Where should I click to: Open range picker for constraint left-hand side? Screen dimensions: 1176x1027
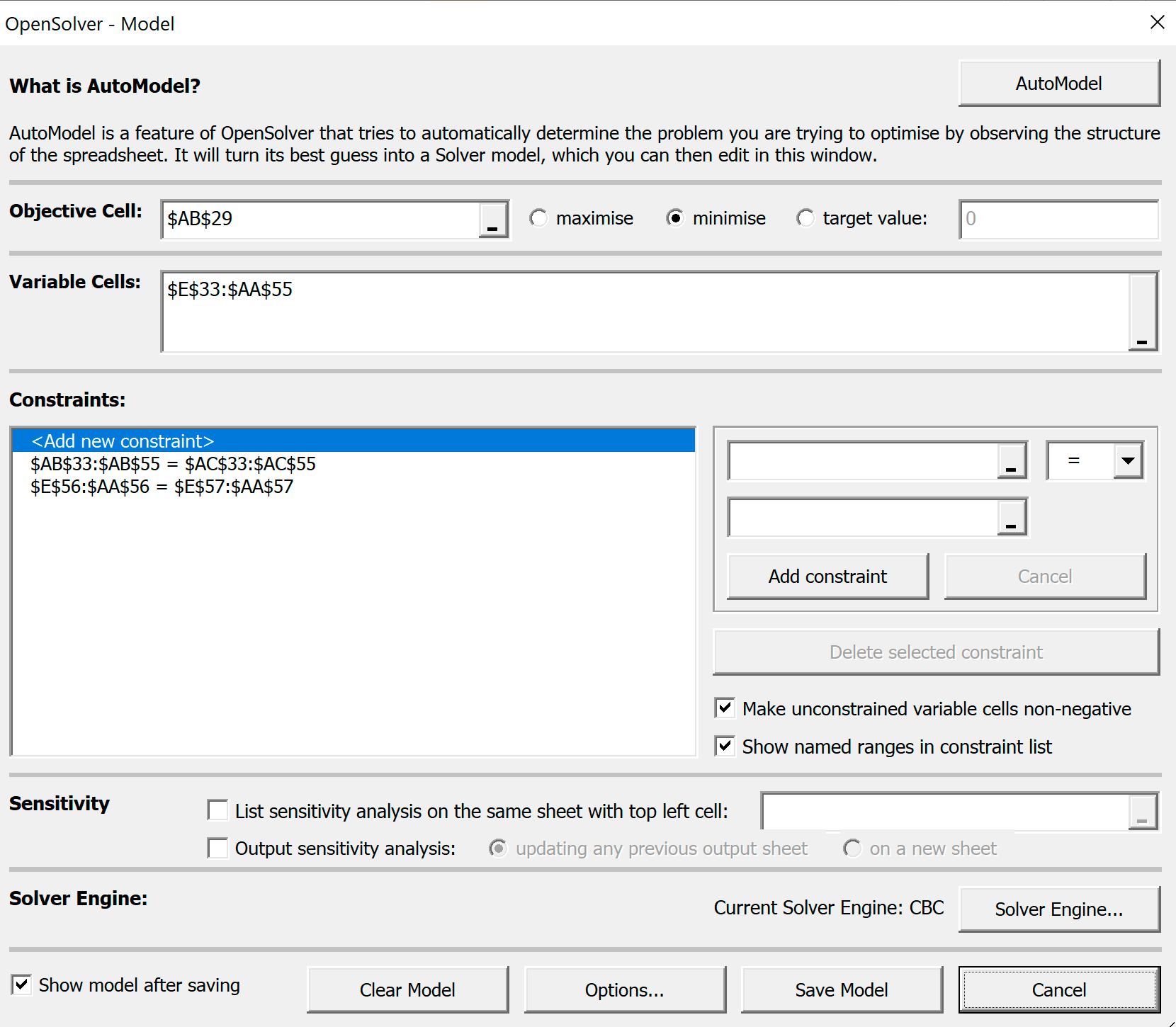(1012, 461)
